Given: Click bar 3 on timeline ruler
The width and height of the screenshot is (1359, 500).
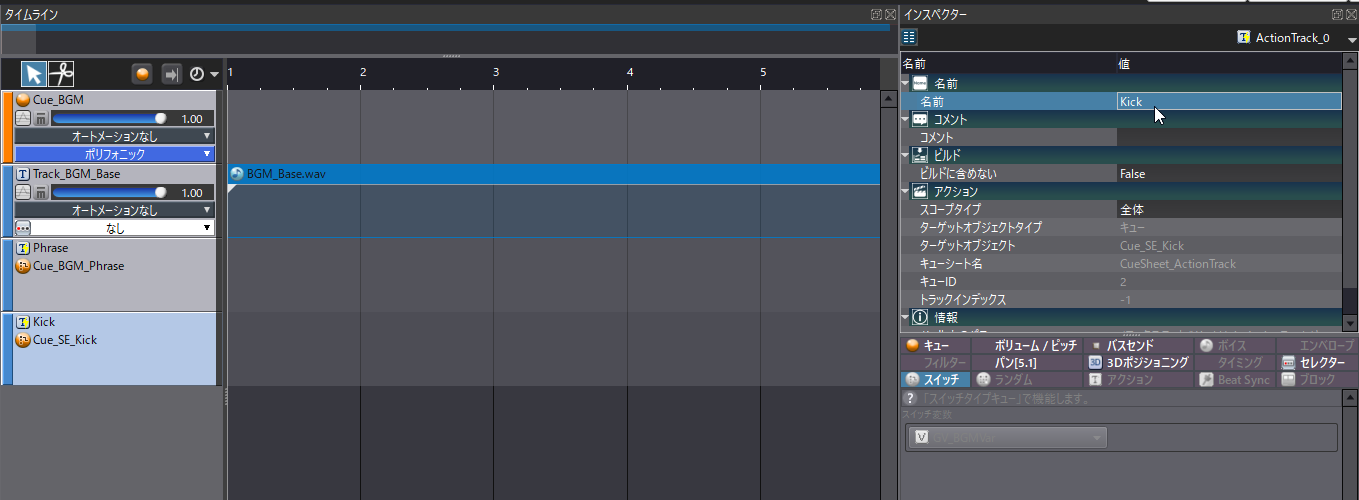Looking at the screenshot, I should [x=496, y=72].
